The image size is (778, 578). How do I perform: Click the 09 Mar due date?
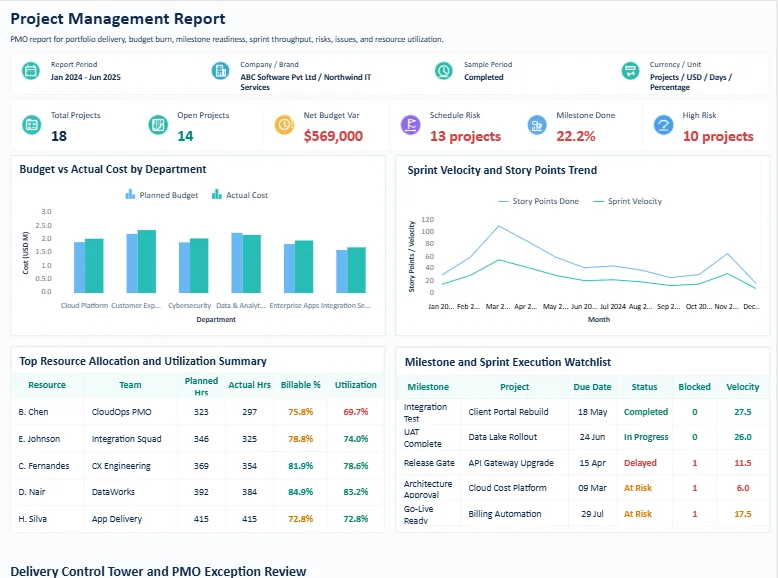click(592, 488)
